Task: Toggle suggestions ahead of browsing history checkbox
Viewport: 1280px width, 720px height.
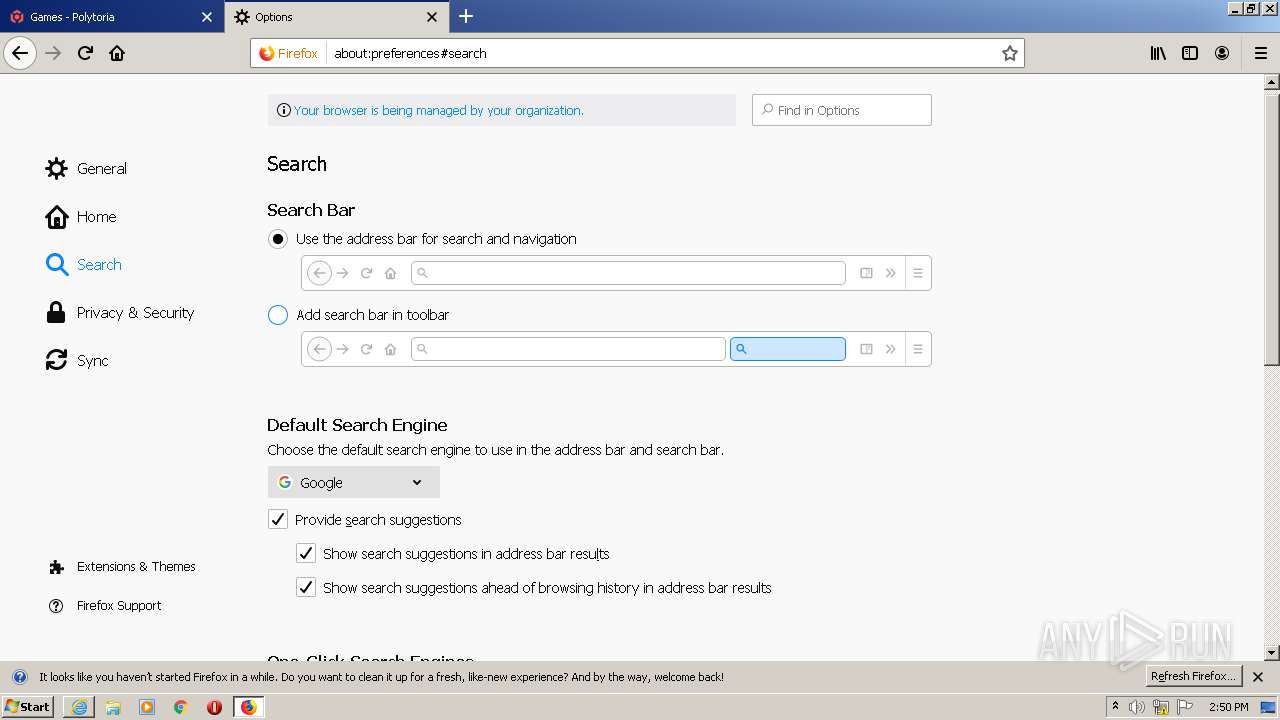Action: [x=306, y=587]
